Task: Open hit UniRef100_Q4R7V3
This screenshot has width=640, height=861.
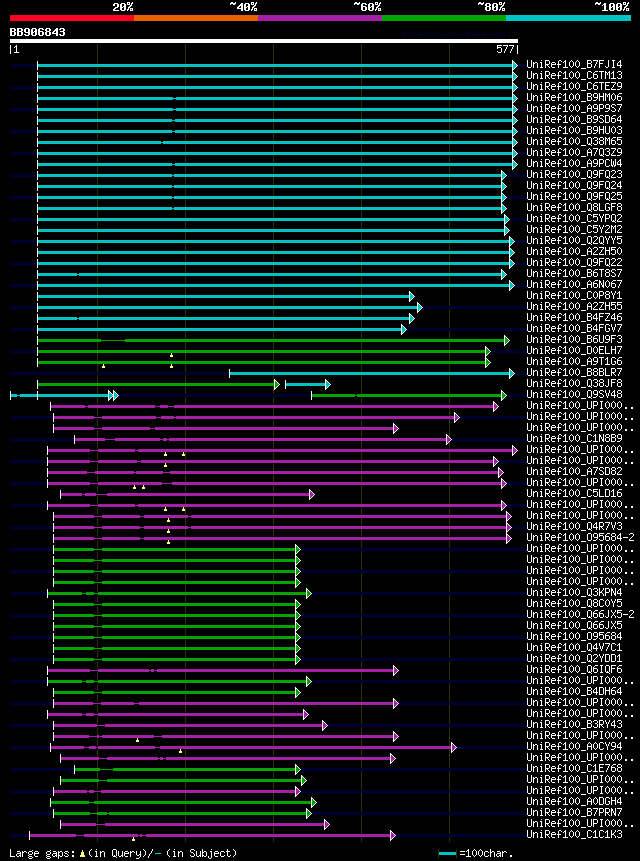Action: pos(574,526)
